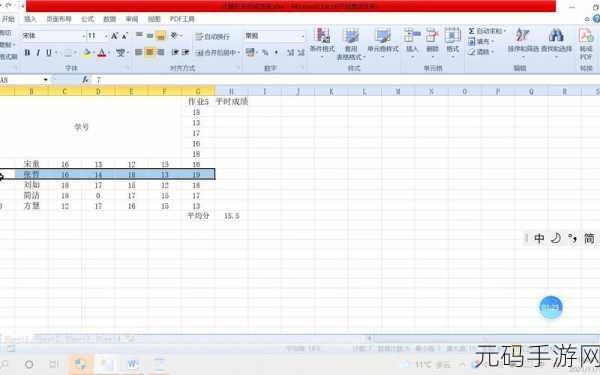Select the 平时成绩 header cell
Viewport: 600px width, 375px height.
pos(232,101)
